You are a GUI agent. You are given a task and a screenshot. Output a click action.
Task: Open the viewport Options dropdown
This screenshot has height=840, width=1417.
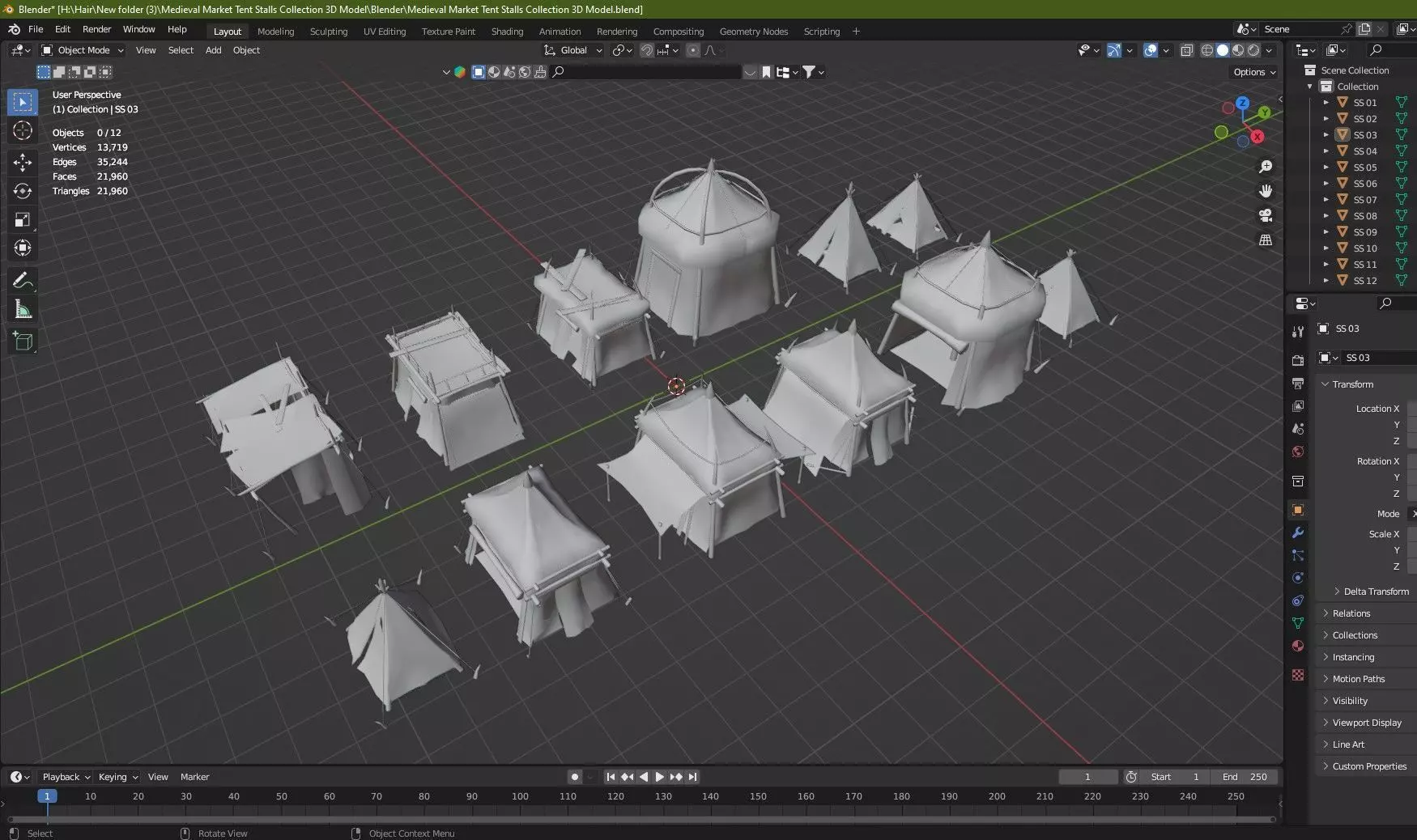click(x=1253, y=72)
